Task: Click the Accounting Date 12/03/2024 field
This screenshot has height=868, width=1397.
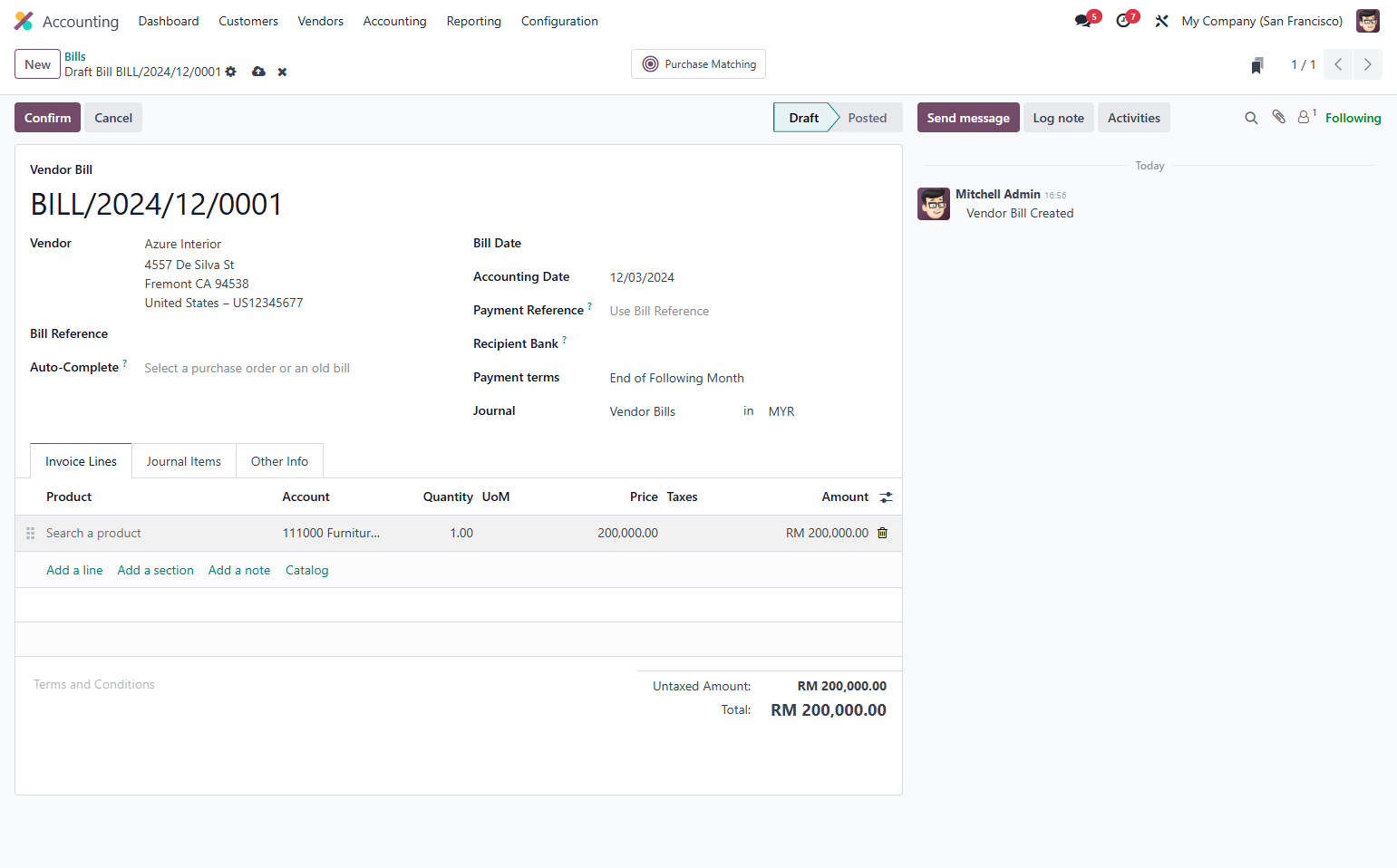Action: [x=748, y=277]
